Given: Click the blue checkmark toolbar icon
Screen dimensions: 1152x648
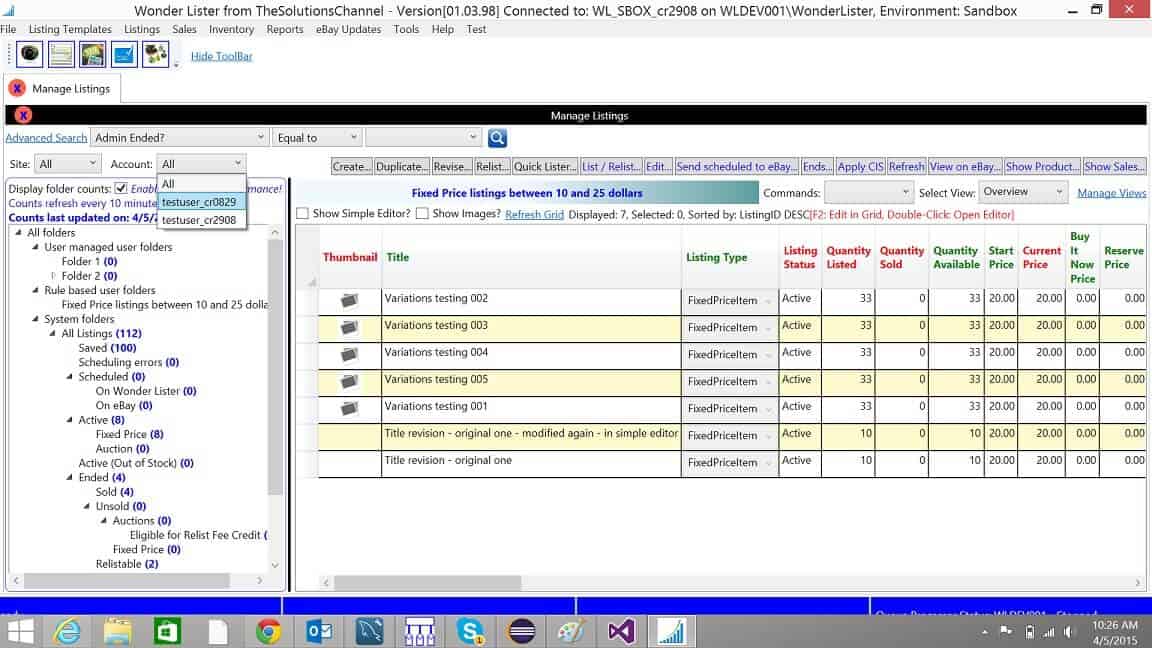Looking at the screenshot, I should [x=123, y=53].
